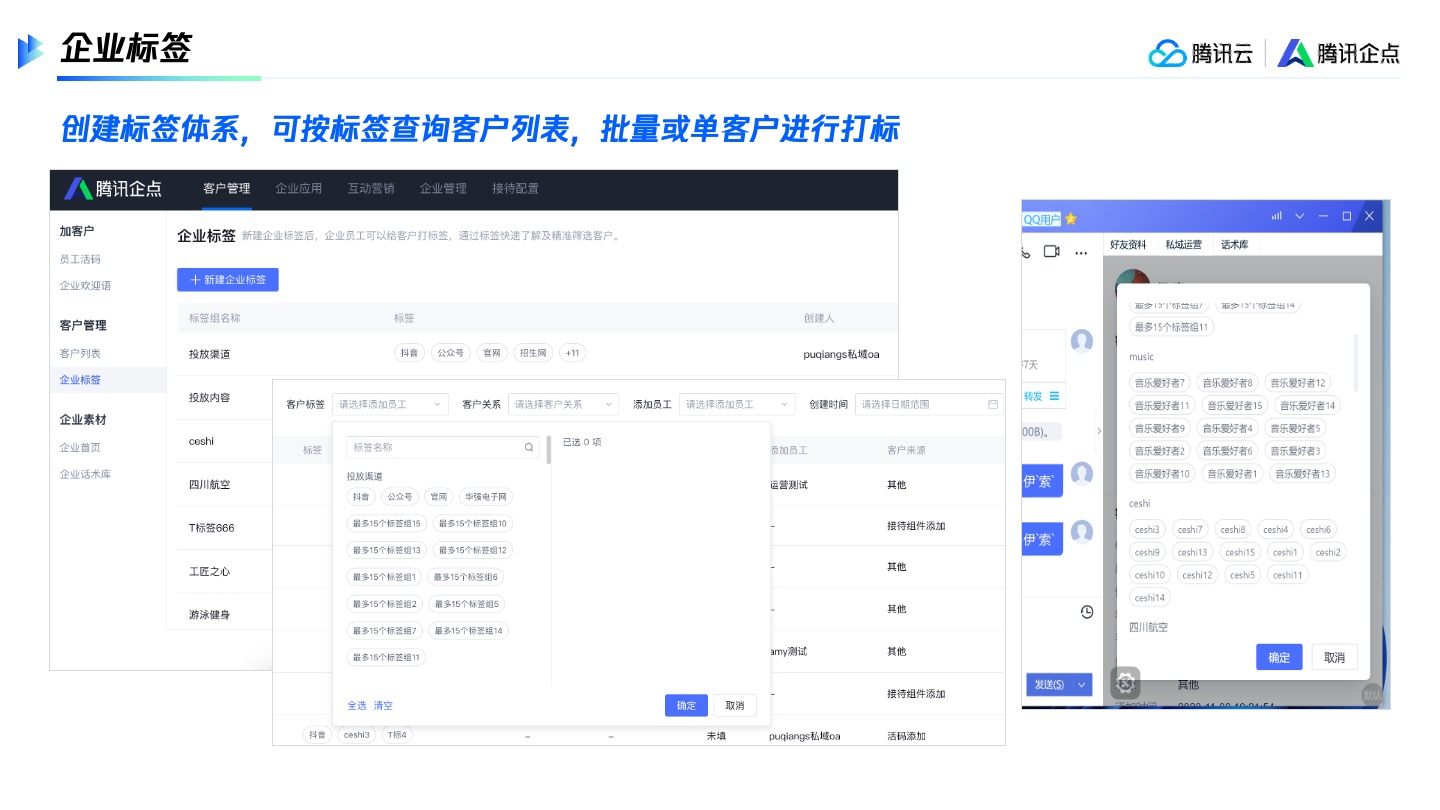
Task: Open 客户列表 in the left sidebar
Action: tap(80, 353)
